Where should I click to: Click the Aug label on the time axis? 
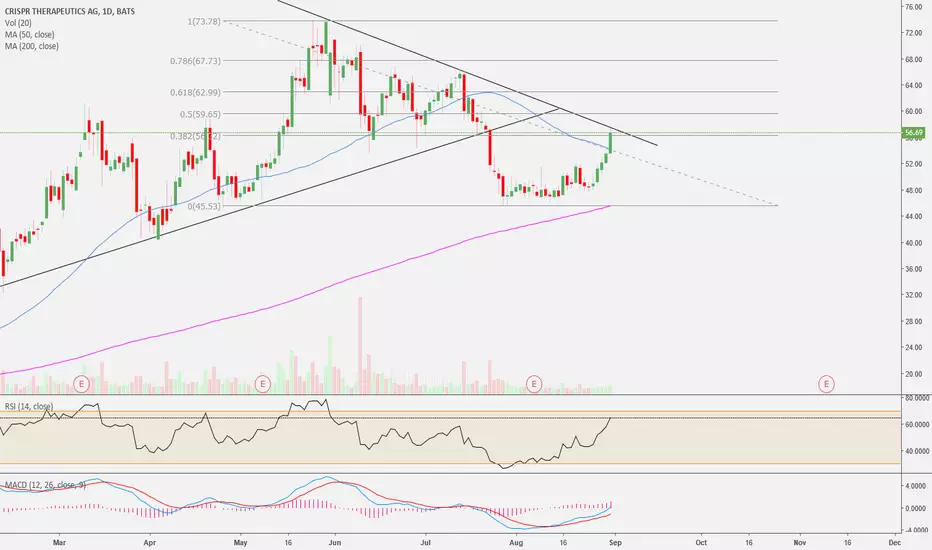point(516,542)
